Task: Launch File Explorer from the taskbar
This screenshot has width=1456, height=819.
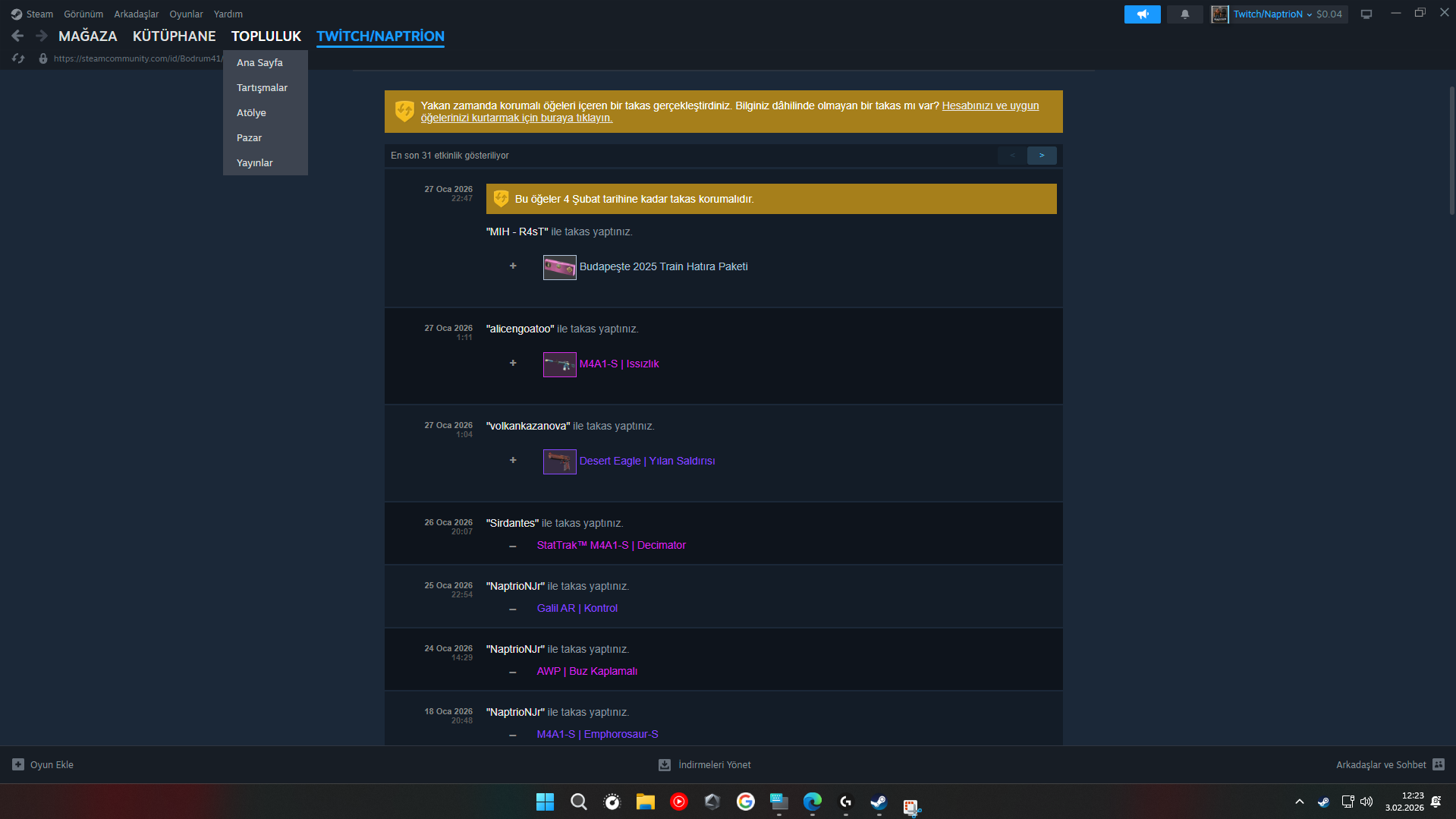Action: pos(645,802)
